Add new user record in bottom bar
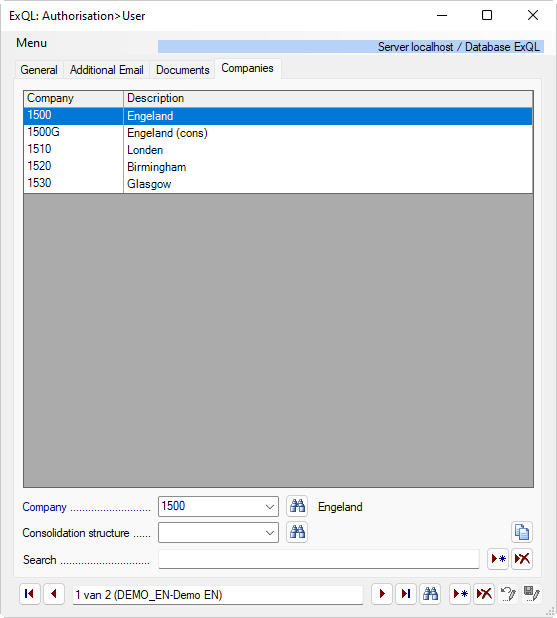The width and height of the screenshot is (557, 618). pyautogui.click(x=460, y=594)
